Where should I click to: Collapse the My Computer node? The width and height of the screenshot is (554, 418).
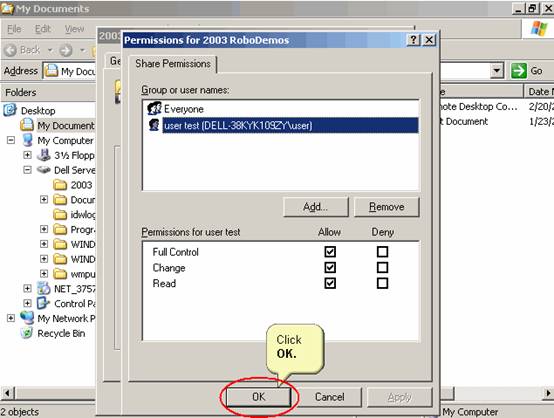pos(11,140)
